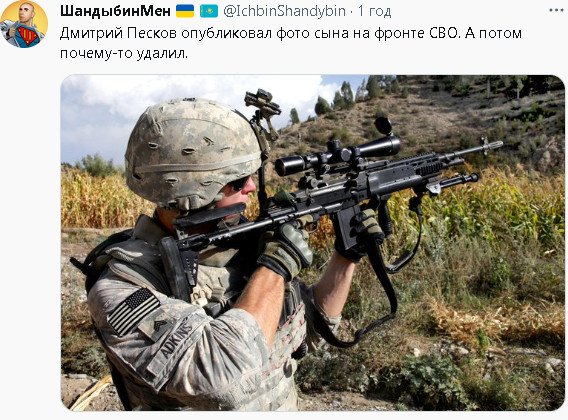568x420 pixels.
Task: Open the ШандыбинМен profile avatar
Action: click(x=24, y=24)
